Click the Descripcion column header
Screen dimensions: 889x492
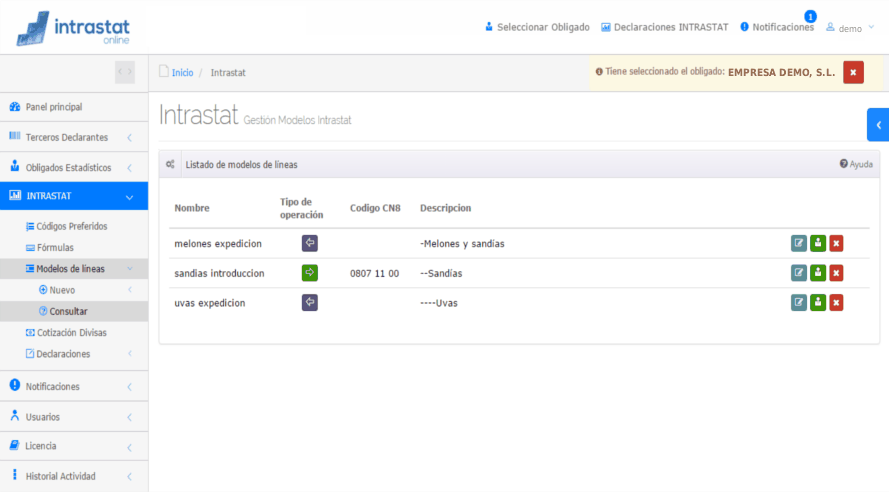(445, 208)
